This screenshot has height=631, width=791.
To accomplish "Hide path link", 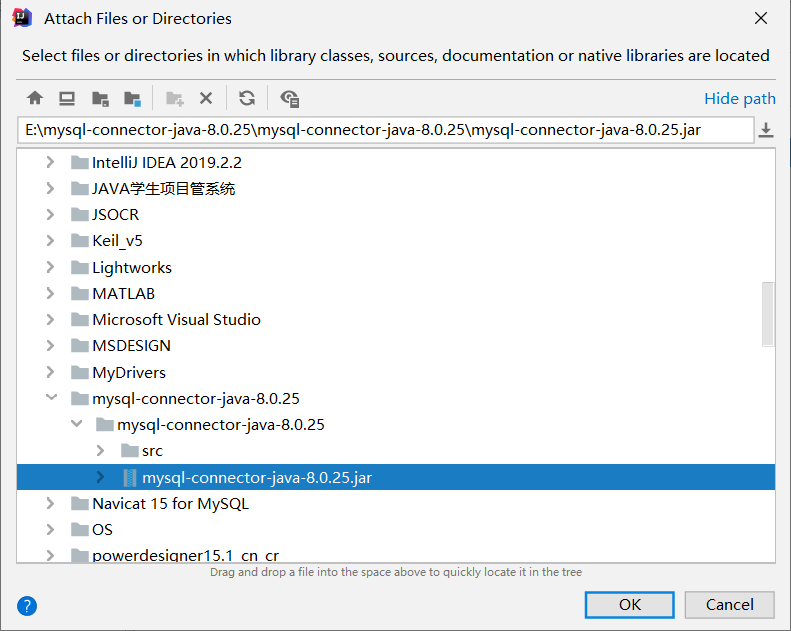I will (x=740, y=98).
